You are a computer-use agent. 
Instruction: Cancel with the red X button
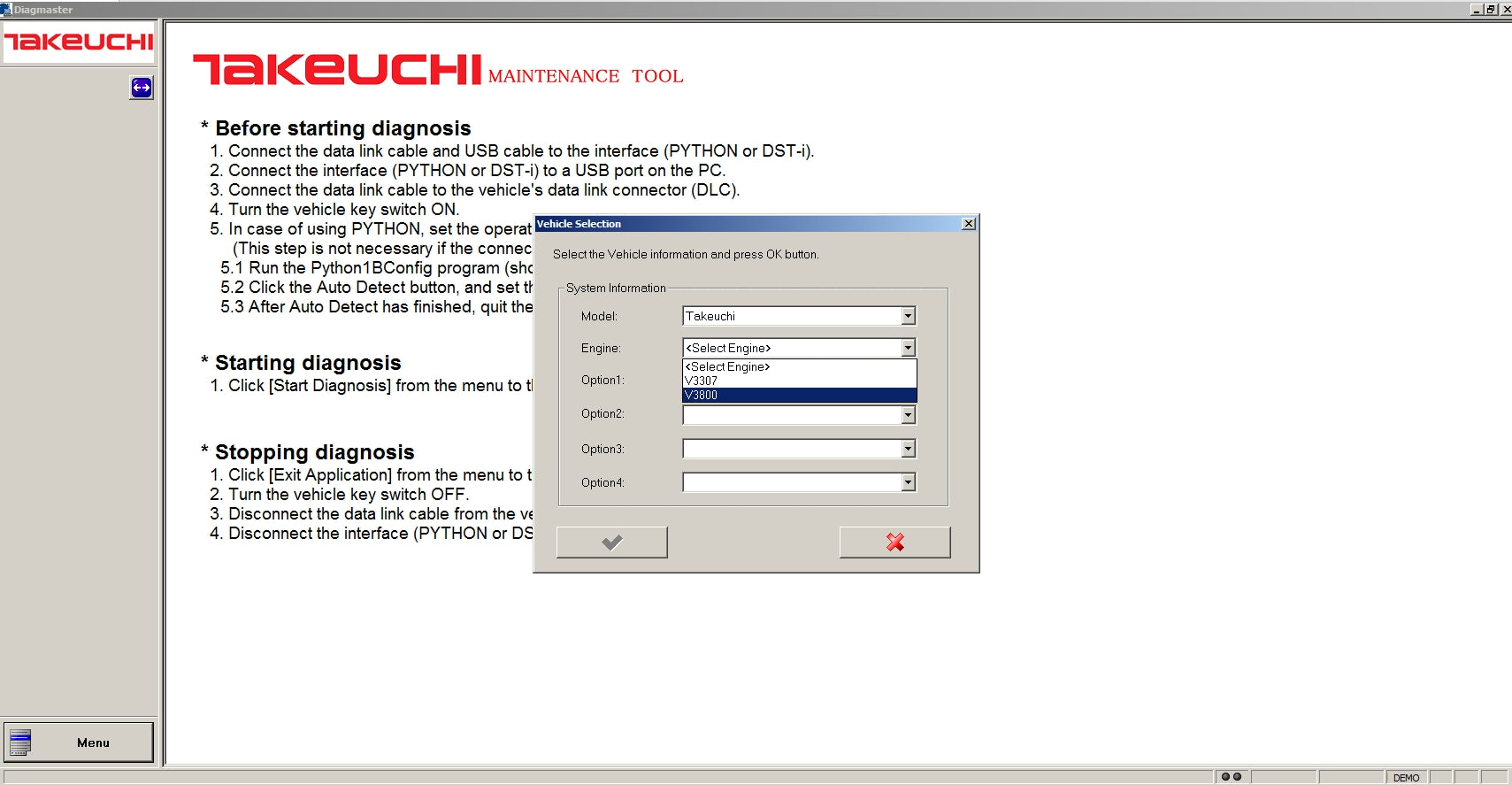pos(894,543)
